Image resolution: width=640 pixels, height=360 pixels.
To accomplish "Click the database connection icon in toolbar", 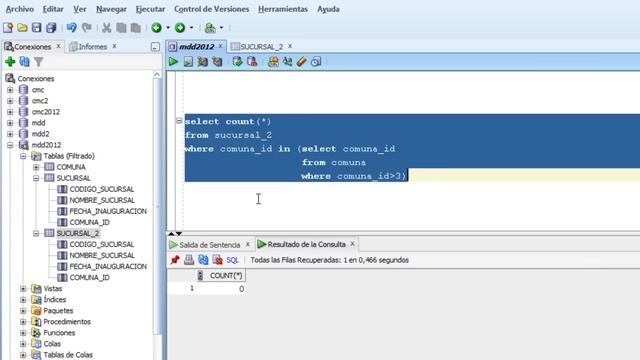I will tap(210, 28).
